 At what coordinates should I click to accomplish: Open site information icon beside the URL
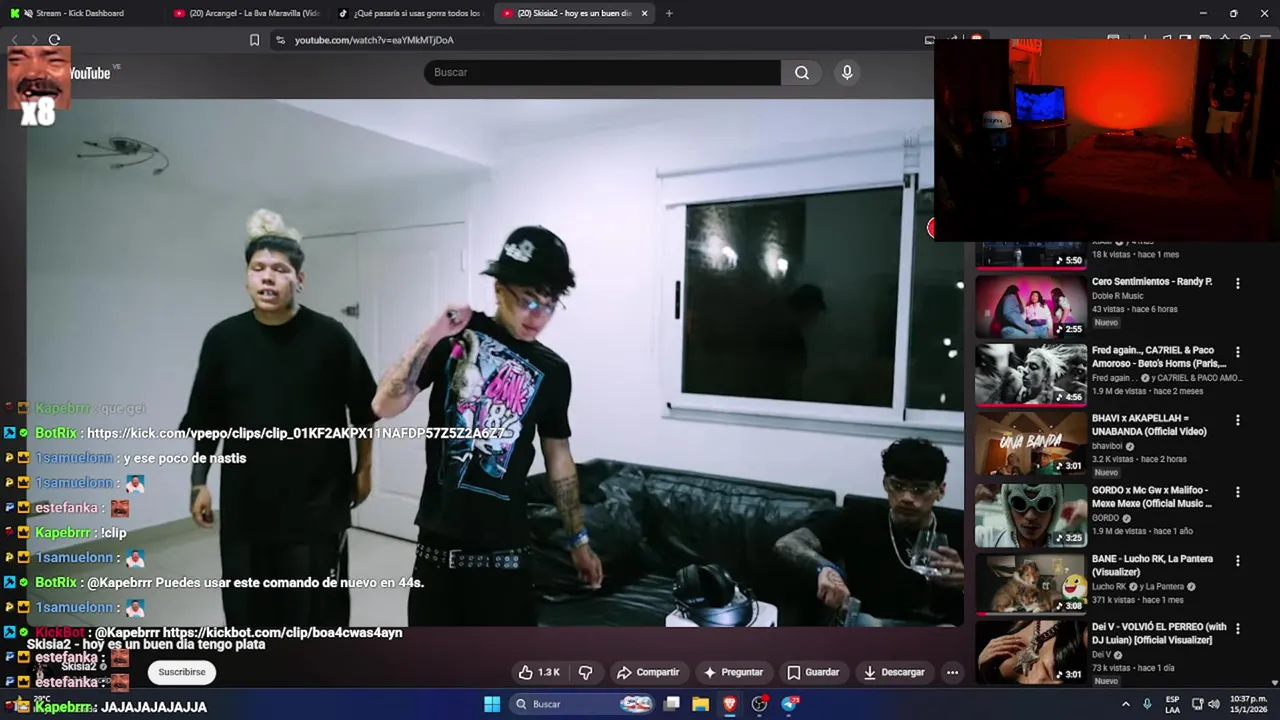(280, 40)
